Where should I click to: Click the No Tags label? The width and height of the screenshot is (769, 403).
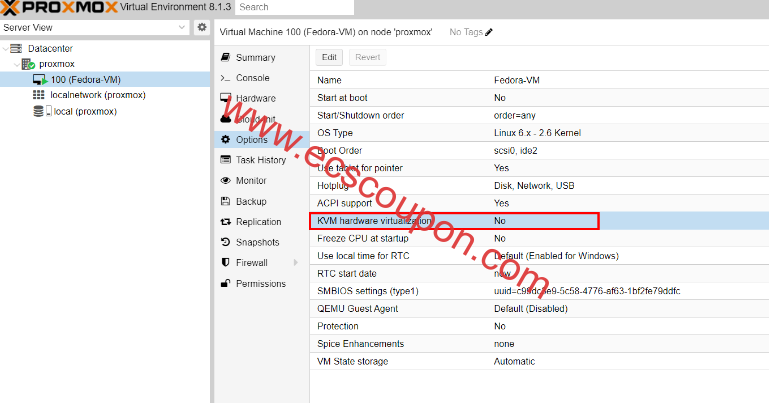(466, 32)
